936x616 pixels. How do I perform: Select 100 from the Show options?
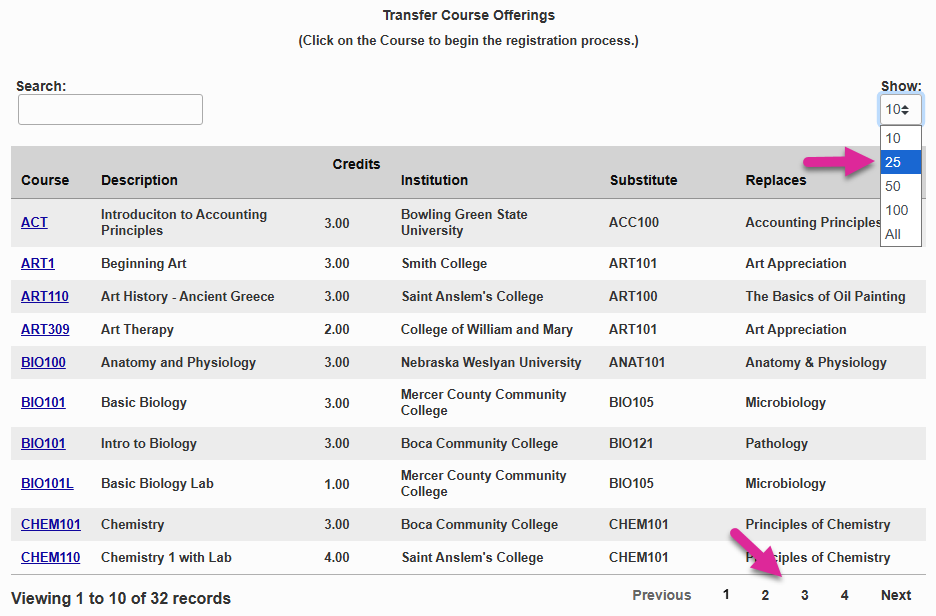(896, 210)
